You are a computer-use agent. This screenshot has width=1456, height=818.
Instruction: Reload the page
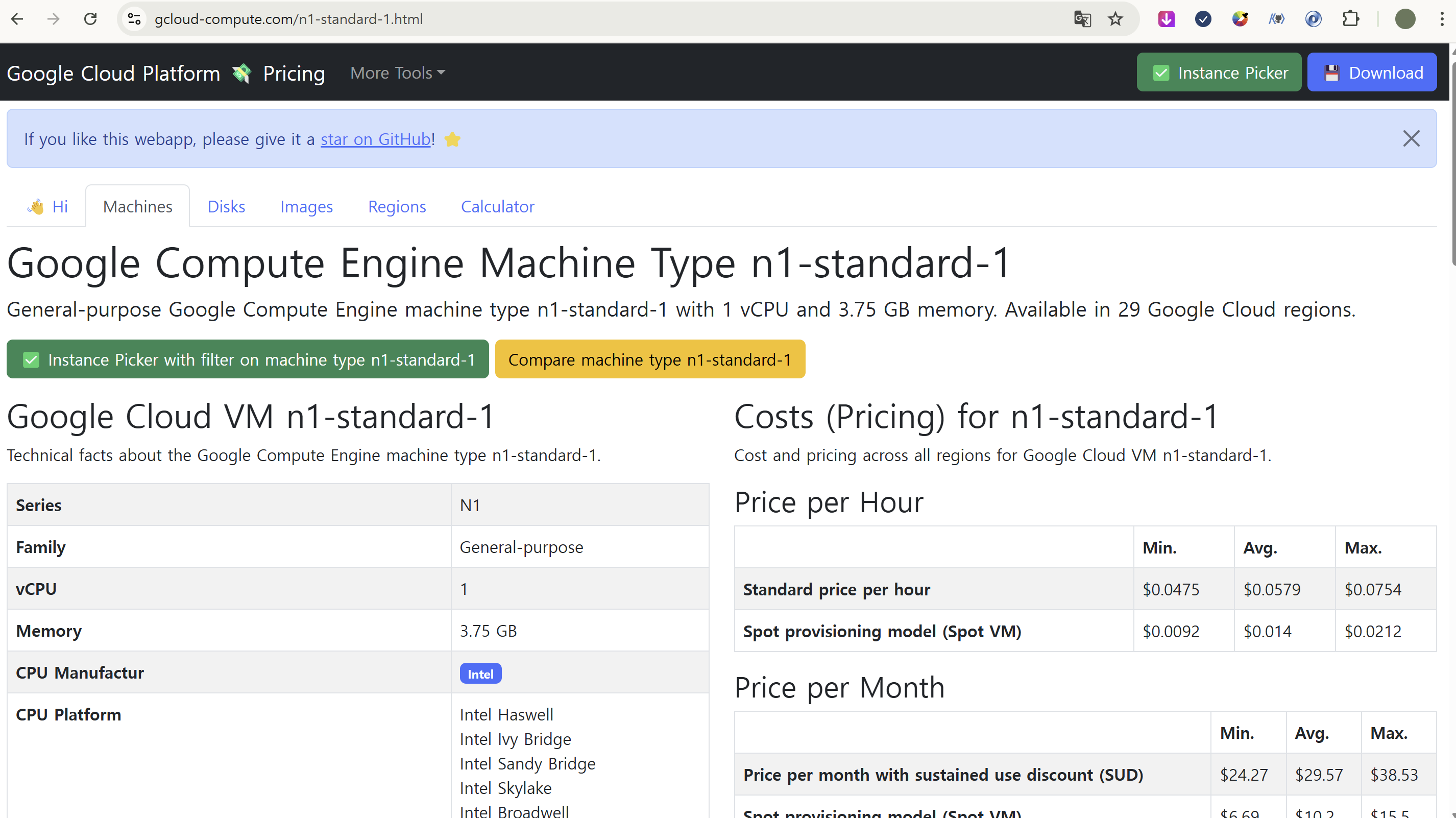90,19
